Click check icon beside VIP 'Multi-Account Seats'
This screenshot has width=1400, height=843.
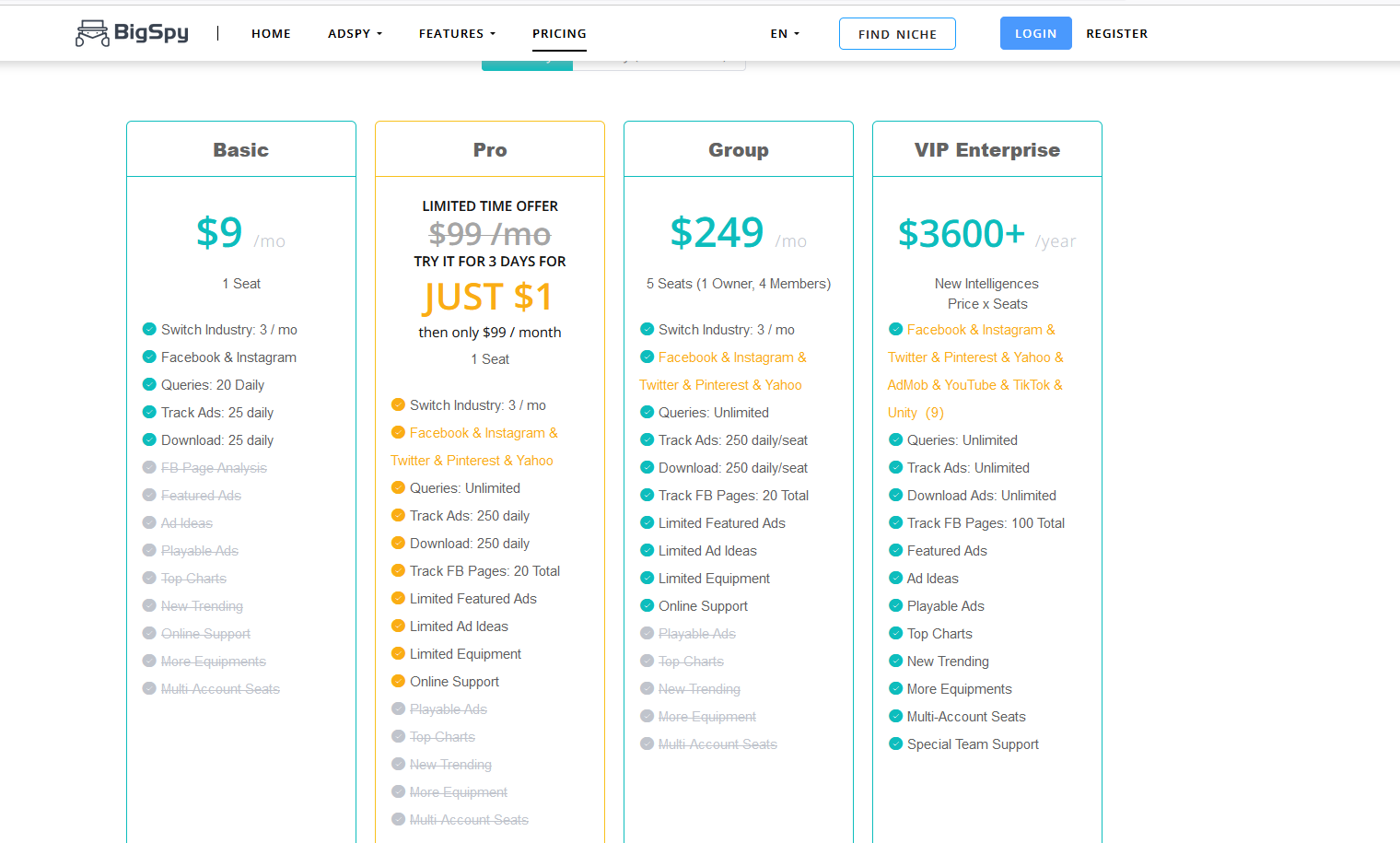click(x=895, y=716)
